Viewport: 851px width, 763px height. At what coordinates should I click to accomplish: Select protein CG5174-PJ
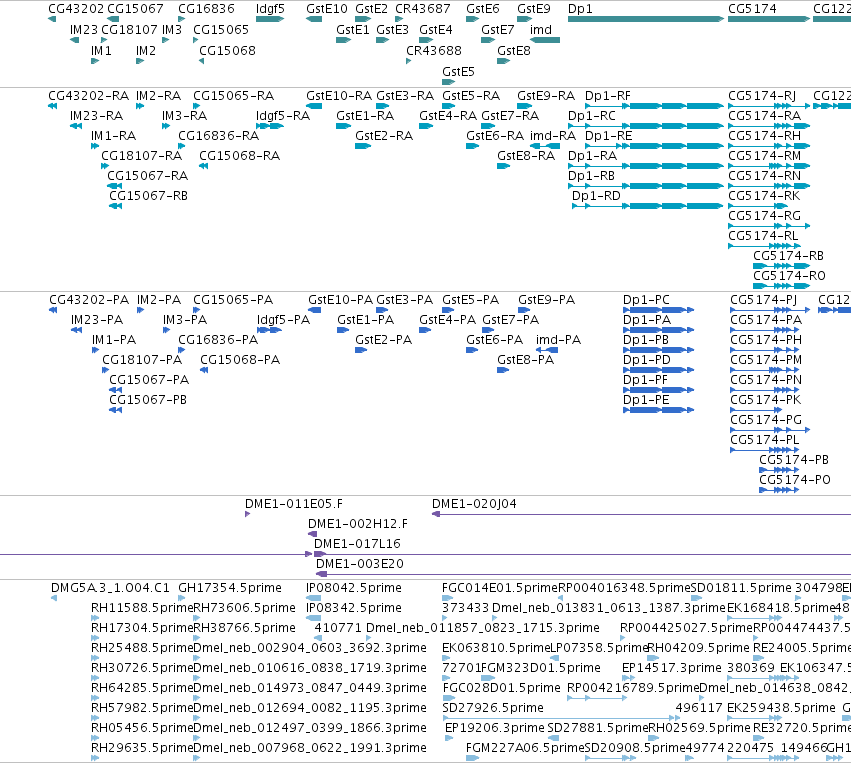[x=763, y=300]
